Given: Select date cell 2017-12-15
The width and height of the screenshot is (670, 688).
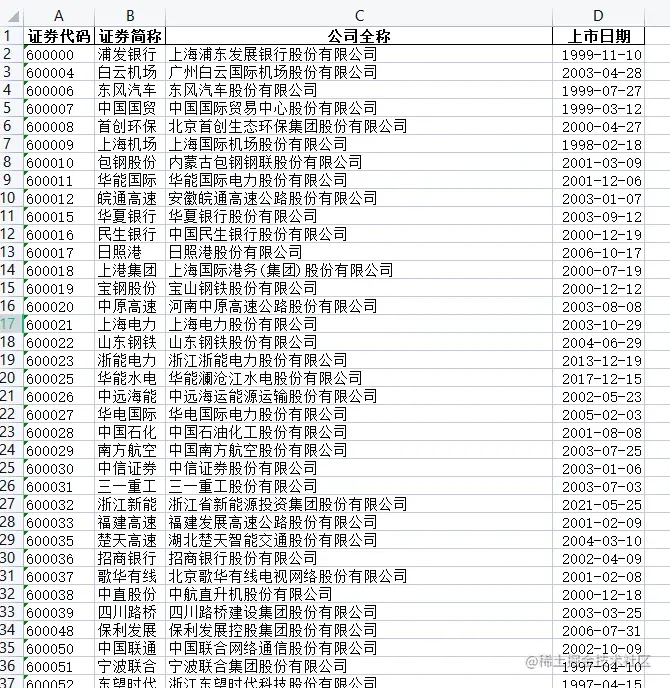Looking at the screenshot, I should 598,378.
